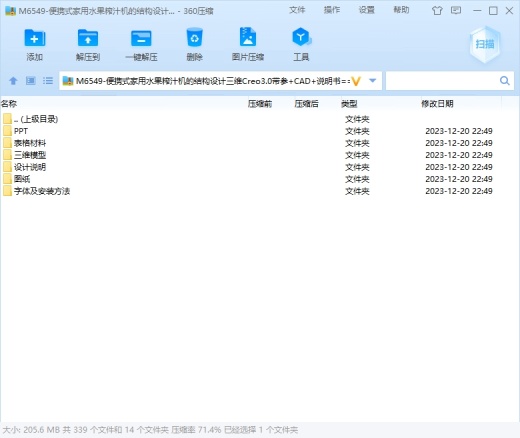Go up one level with up arrow
Viewport: 520px width, 438px height.
pos(13,80)
